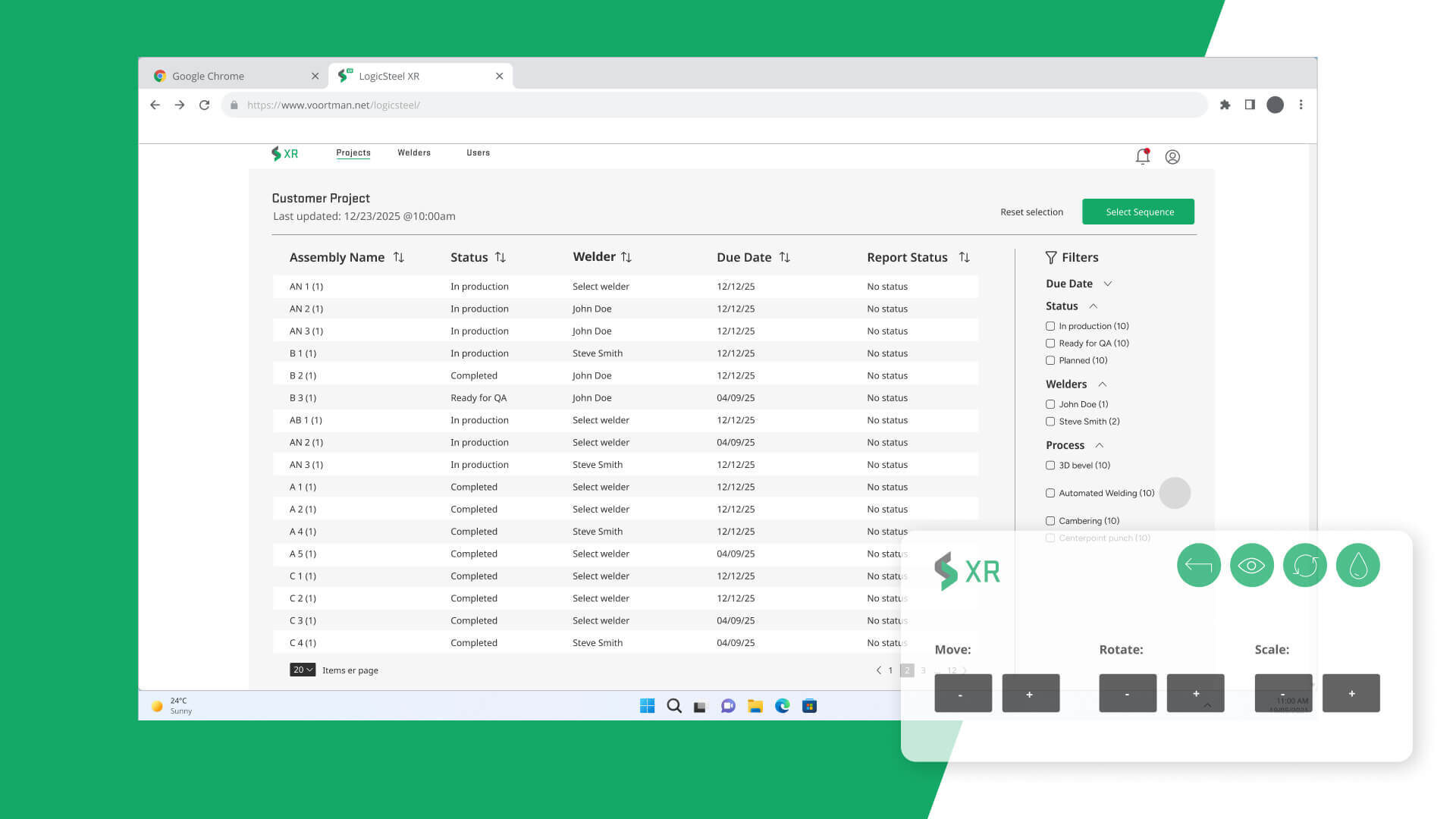
Task: Open the 20 items per page dropdown
Action: [x=303, y=670]
